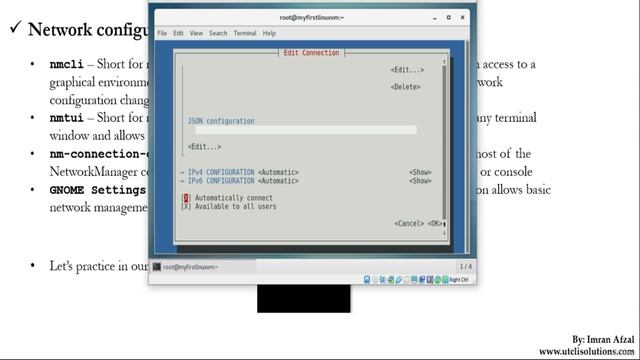The image size is (640, 360).
Task: Select Cancel in the Edit Connection dialog
Action: pyautogui.click(x=409, y=224)
